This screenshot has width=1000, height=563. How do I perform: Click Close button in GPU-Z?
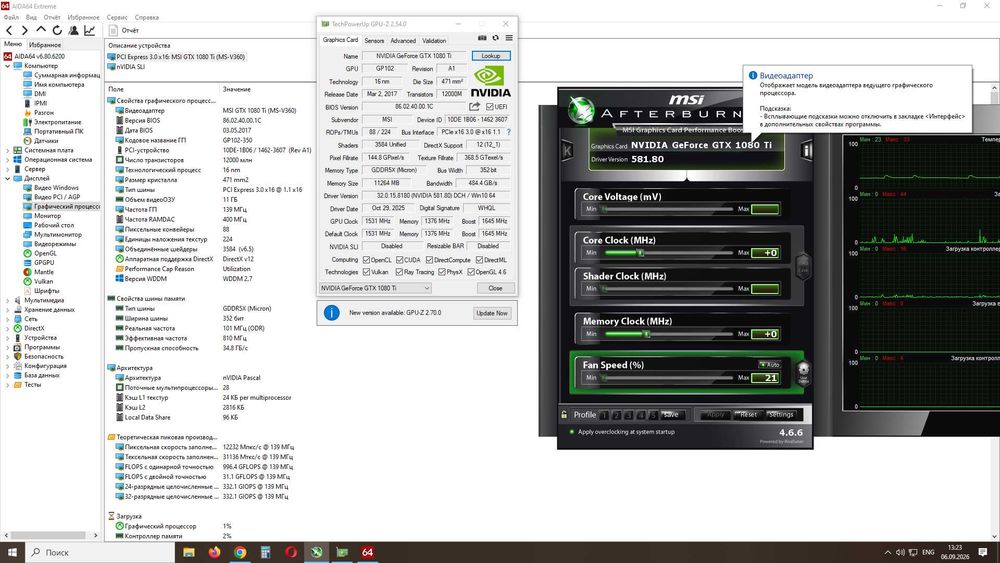[495, 288]
